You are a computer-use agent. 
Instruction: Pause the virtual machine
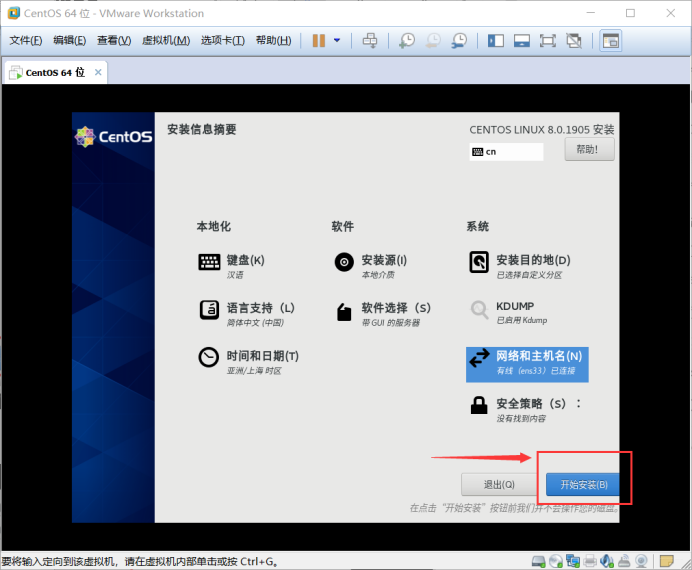(x=319, y=41)
